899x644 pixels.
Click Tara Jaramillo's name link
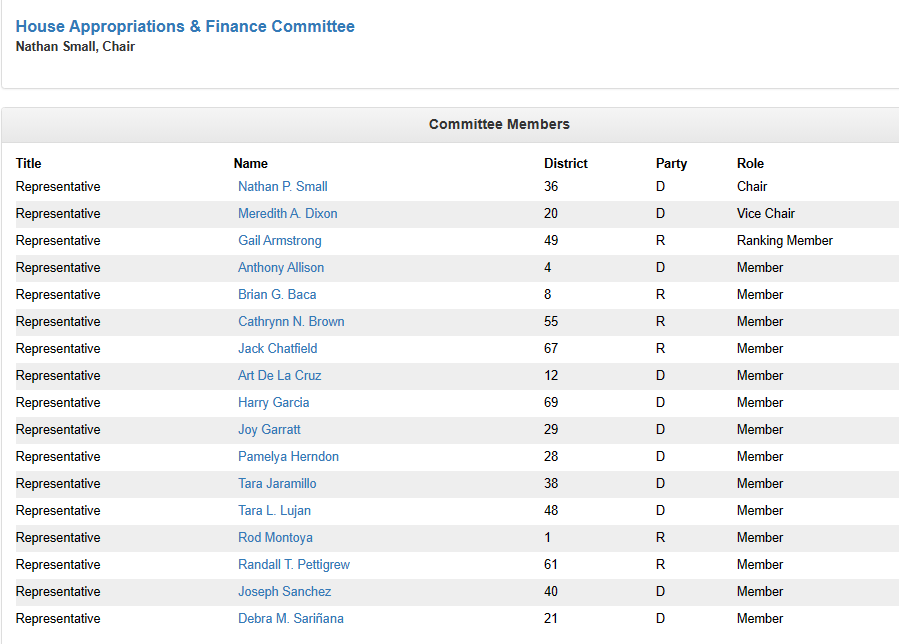pyautogui.click(x=277, y=484)
